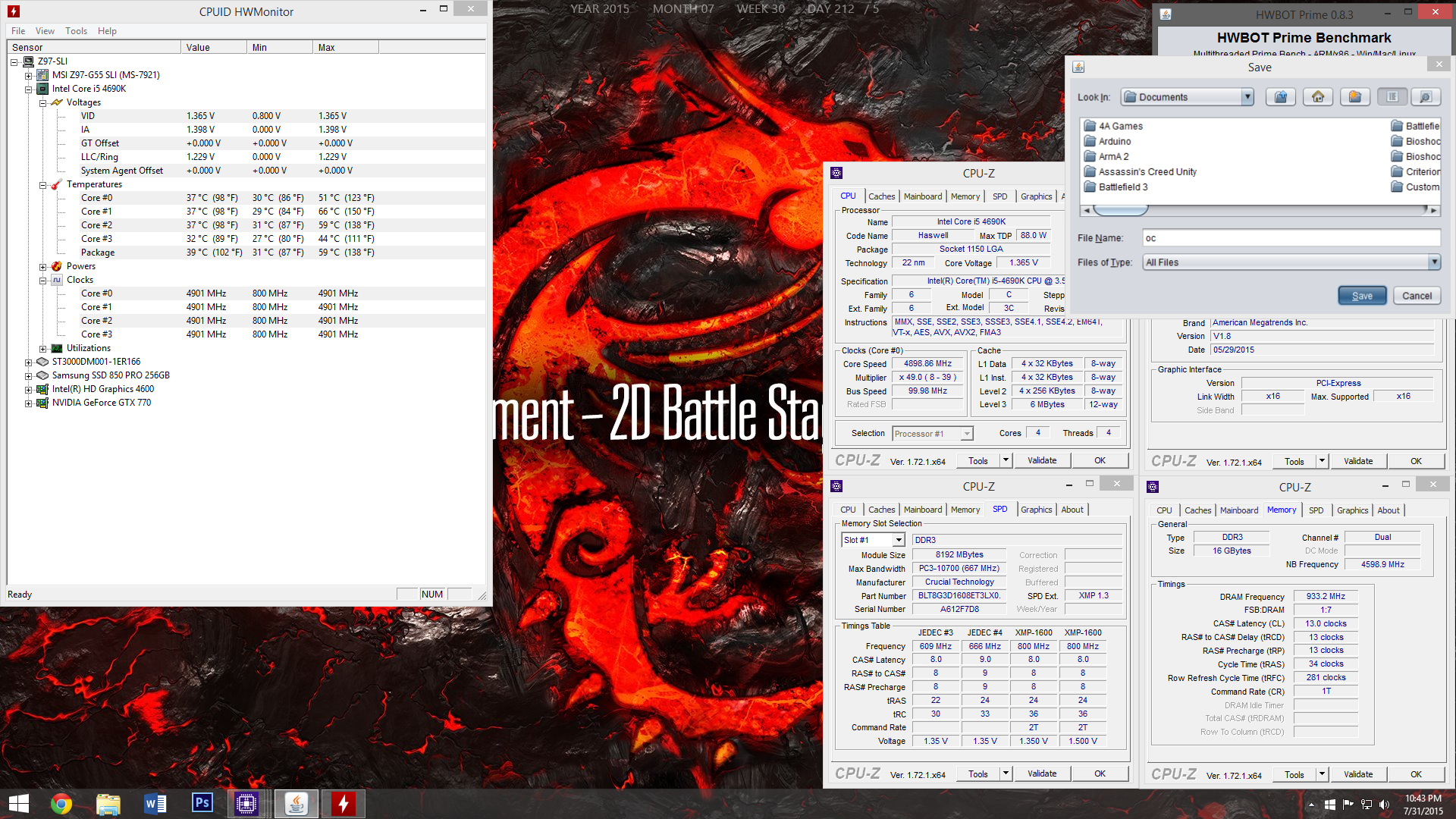Select the ArmA 2 folder icon
Screen dimensions: 1456x819
(1090, 156)
